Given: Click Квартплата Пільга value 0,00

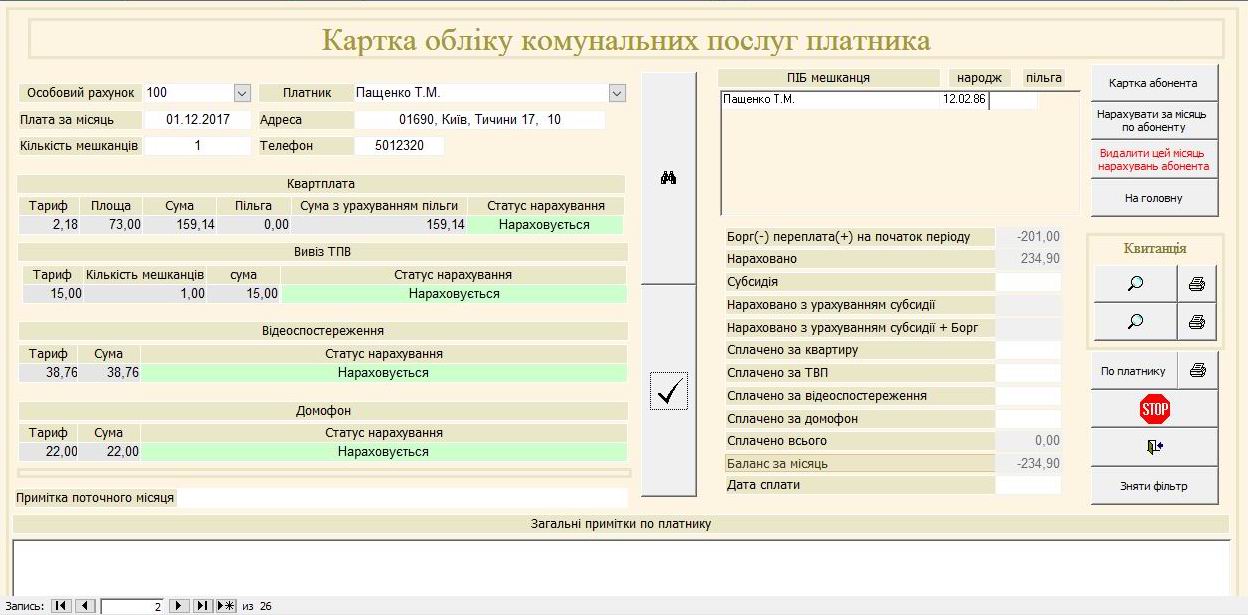Looking at the screenshot, I should point(254,225).
